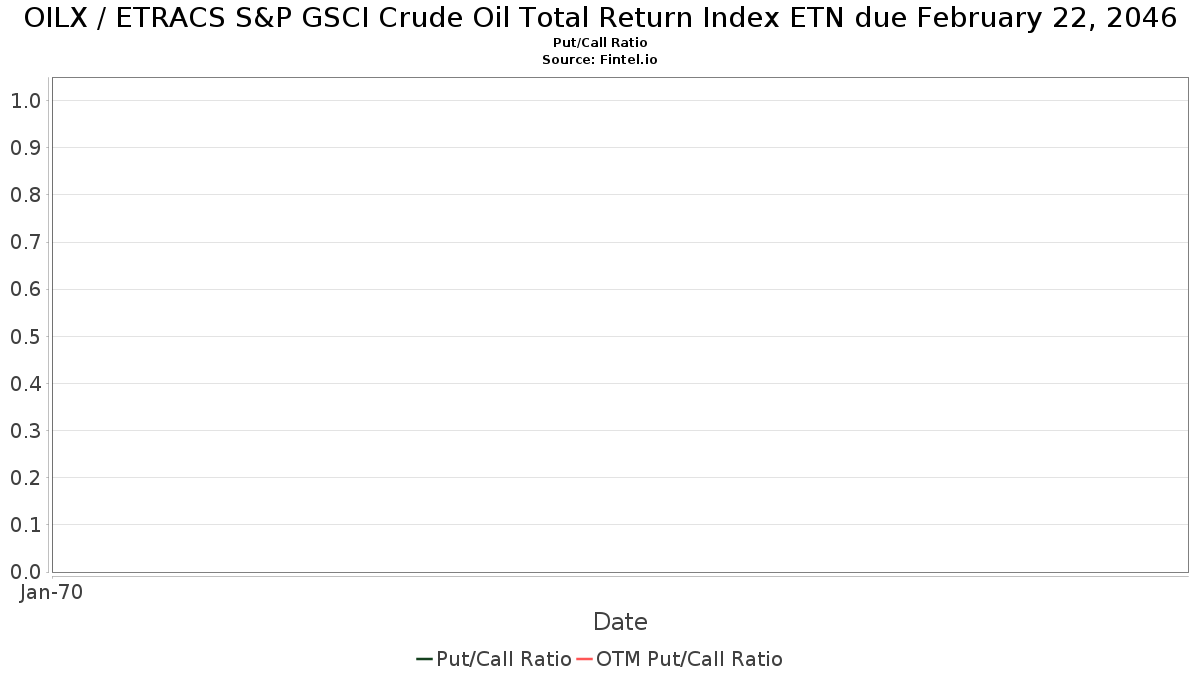The width and height of the screenshot is (1200, 675).
Task: Click the 0.0 y-axis label
Action: 25,571
